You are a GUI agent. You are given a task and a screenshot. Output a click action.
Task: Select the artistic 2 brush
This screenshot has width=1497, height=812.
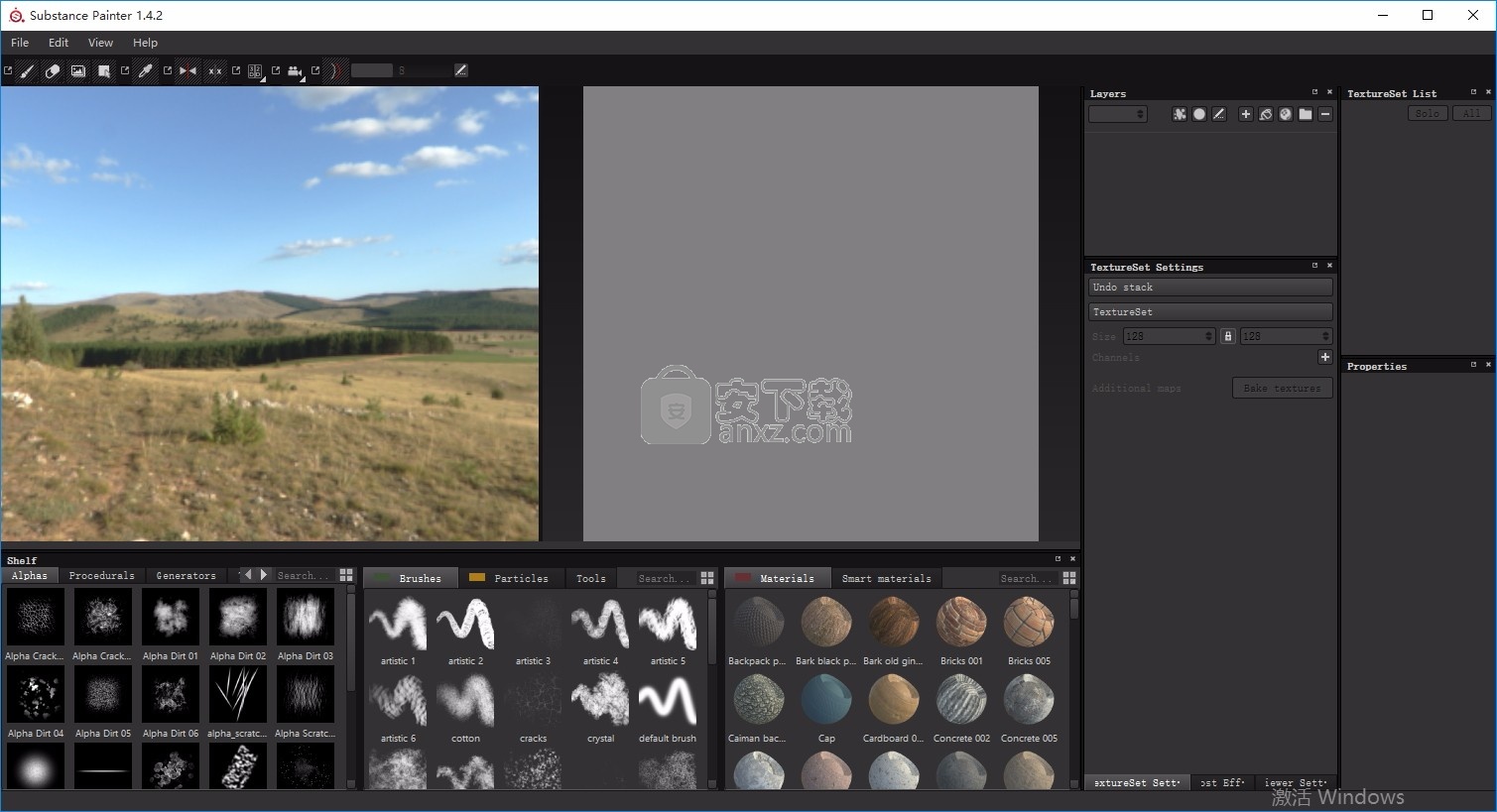(465, 630)
